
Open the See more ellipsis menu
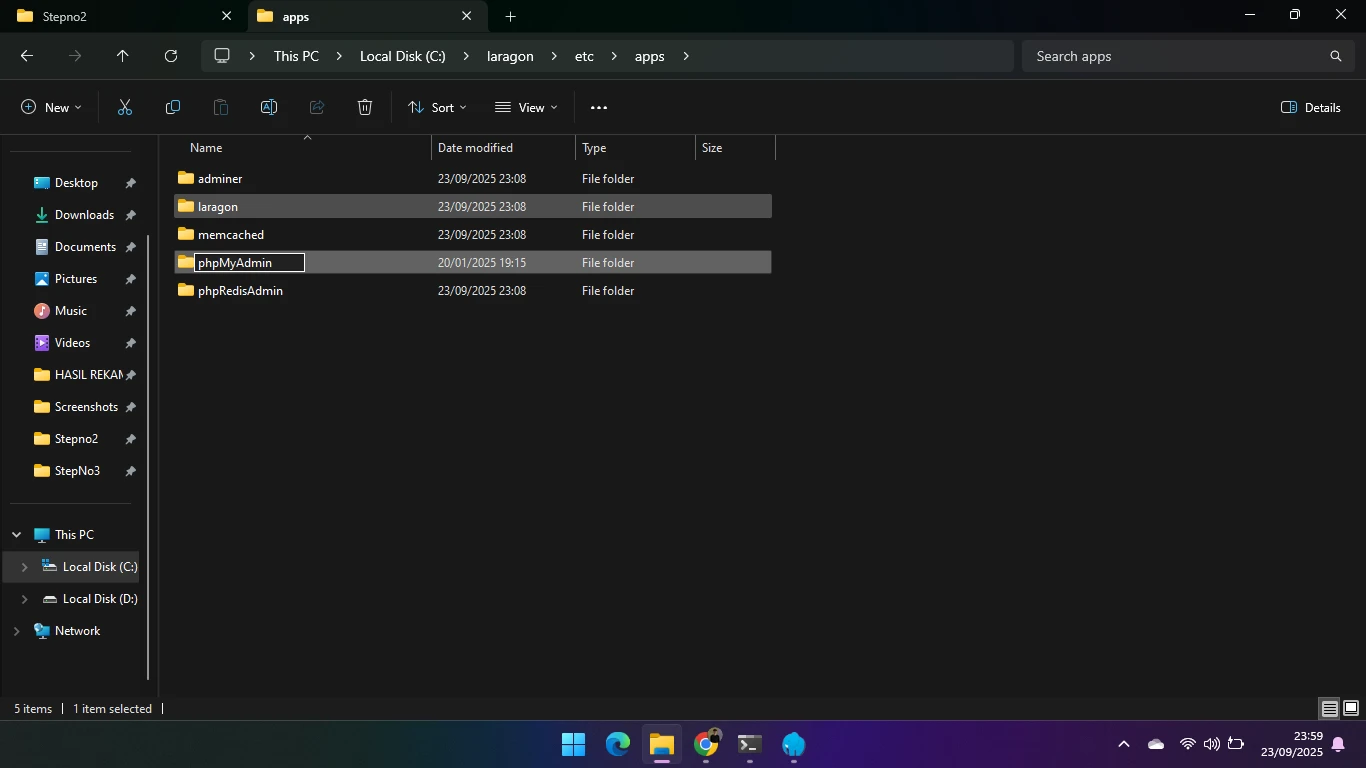(x=599, y=107)
